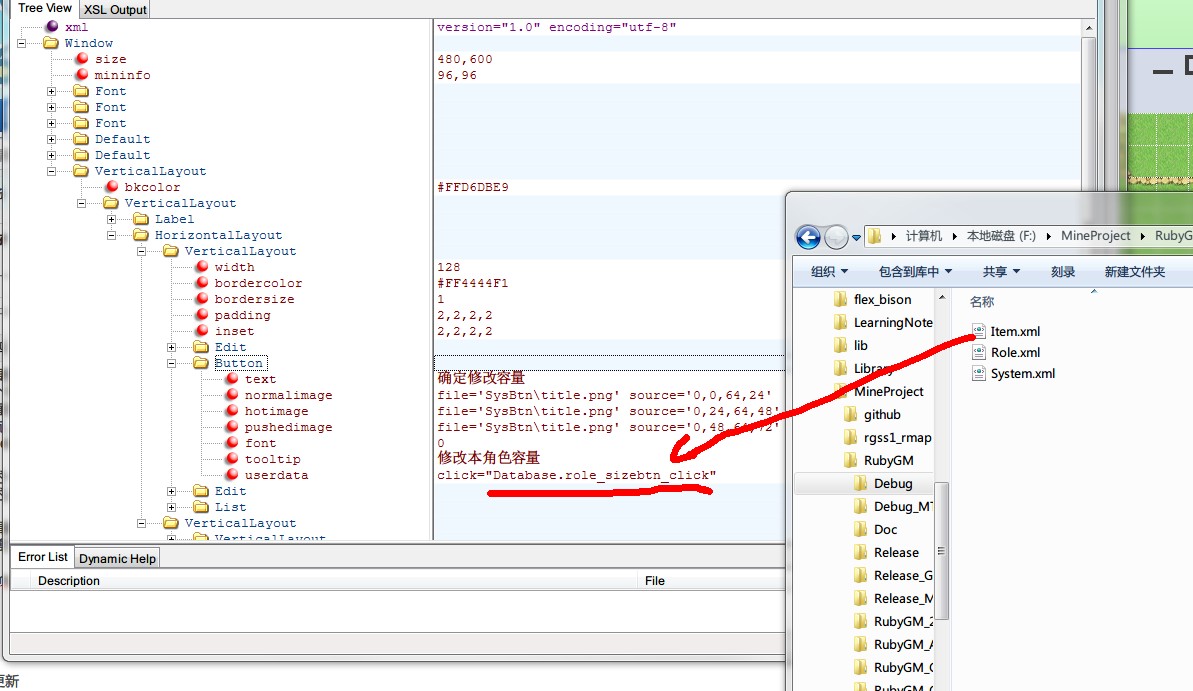Click the folder icon of the Window node
This screenshot has height=691, width=1193.
tap(51, 43)
